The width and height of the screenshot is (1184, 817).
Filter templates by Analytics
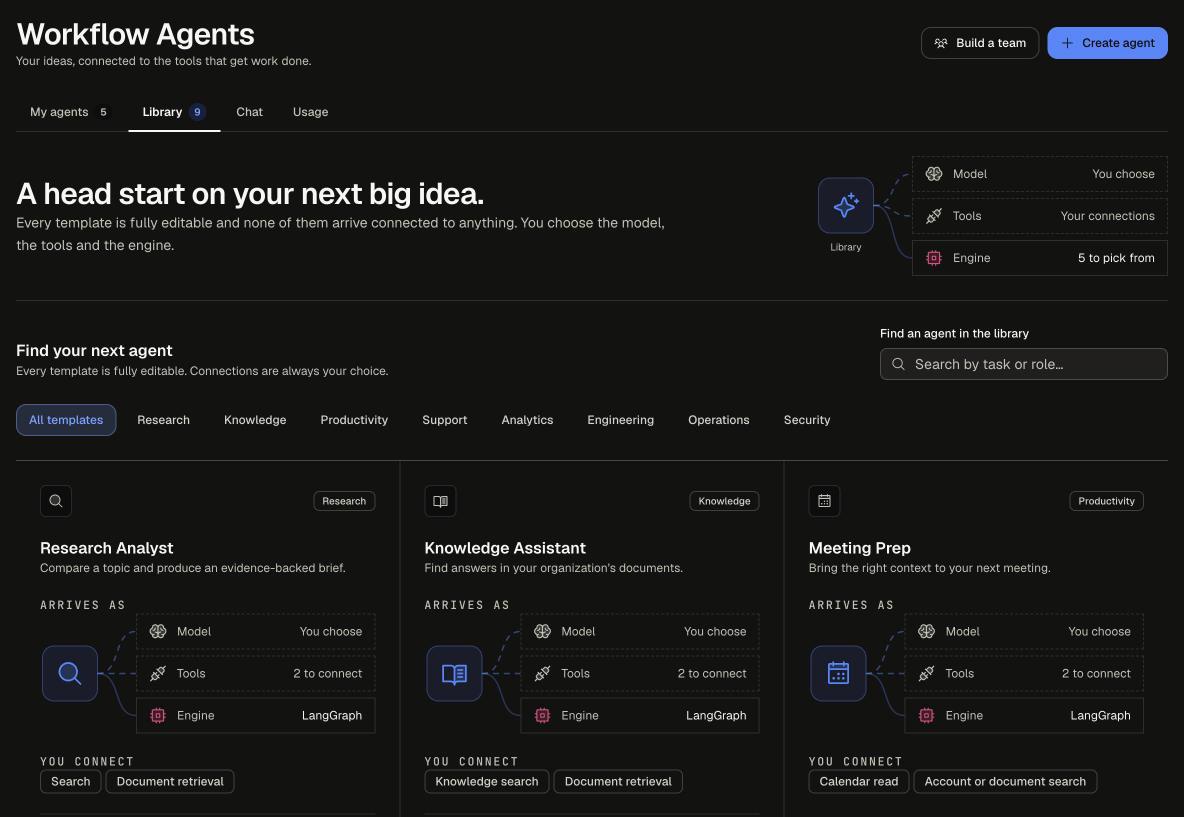pos(527,420)
